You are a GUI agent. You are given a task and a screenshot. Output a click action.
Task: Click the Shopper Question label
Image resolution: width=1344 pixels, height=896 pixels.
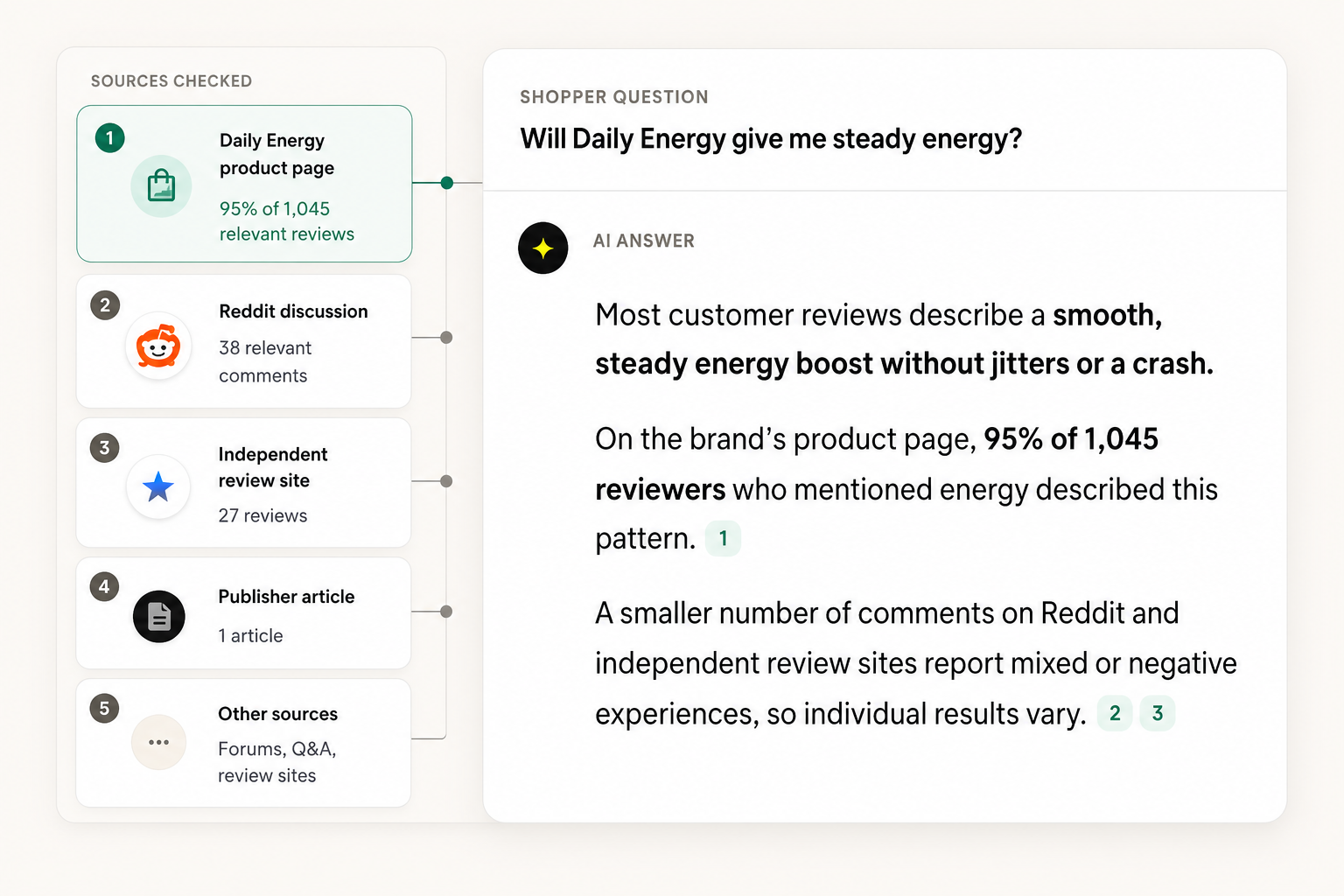[614, 97]
